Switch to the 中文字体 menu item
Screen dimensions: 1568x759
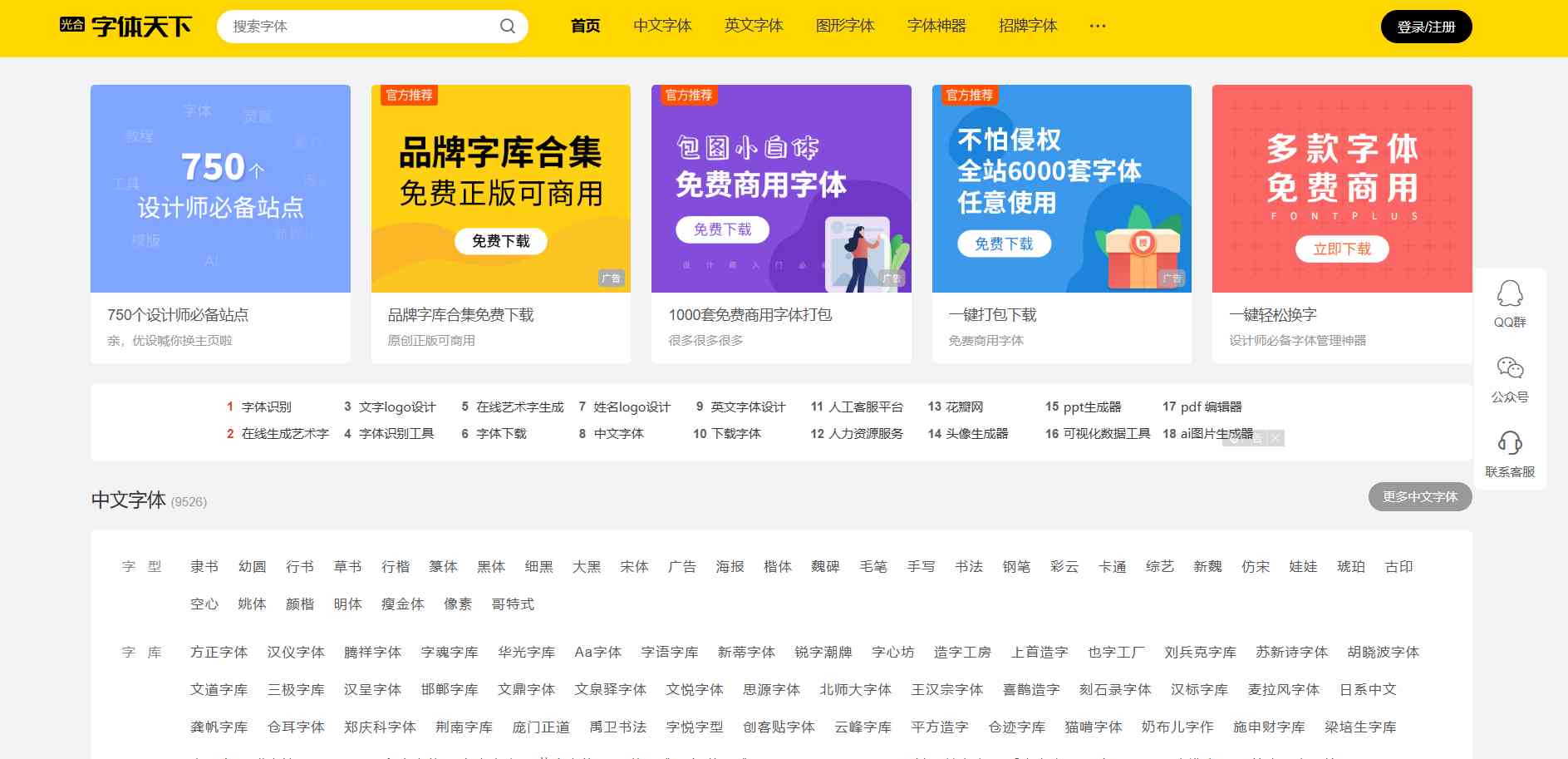coord(663,26)
